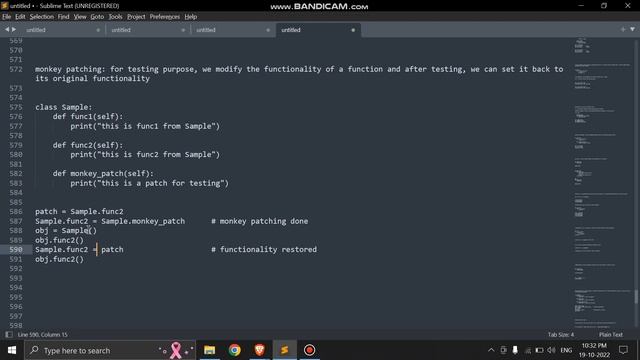Image resolution: width=640 pixels, height=360 pixels.
Task: Click the tab scroll left arrow
Action: [x=7, y=29]
